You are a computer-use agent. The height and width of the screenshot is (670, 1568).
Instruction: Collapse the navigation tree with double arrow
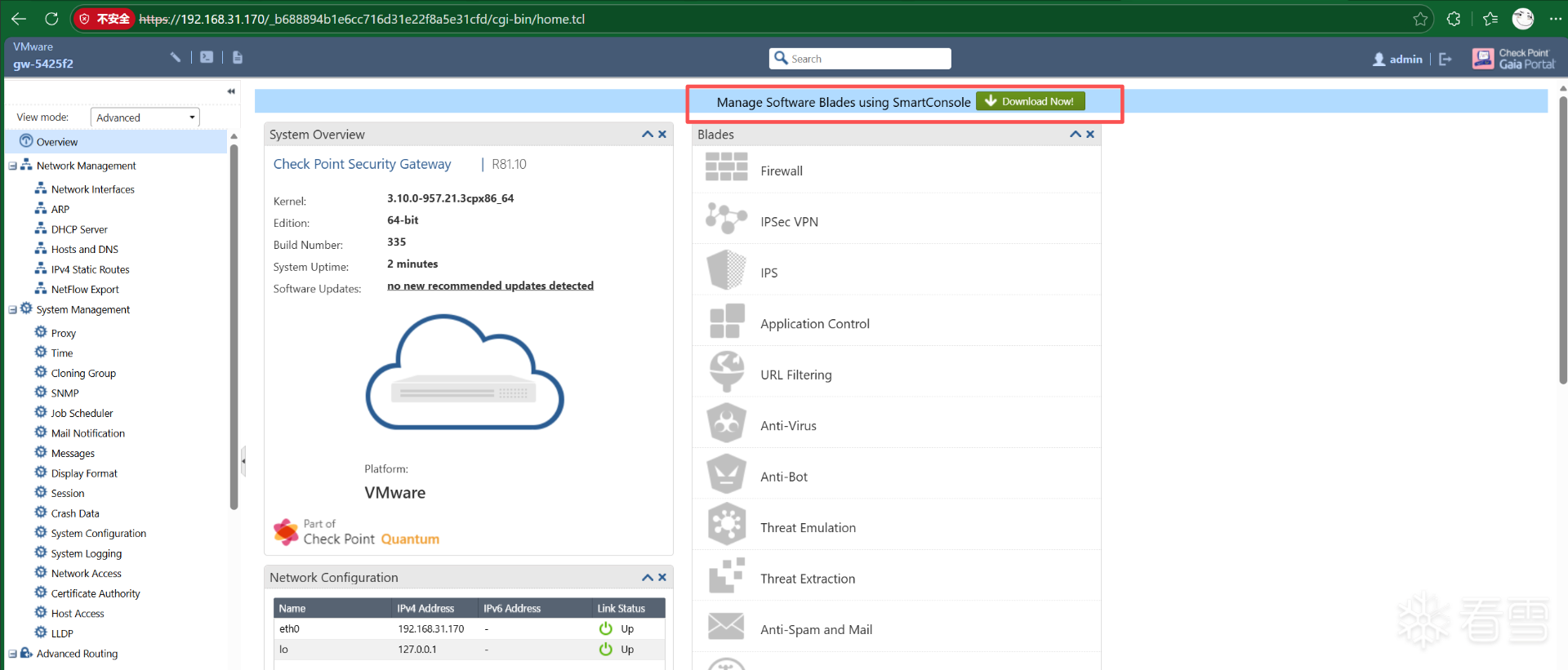tap(231, 91)
